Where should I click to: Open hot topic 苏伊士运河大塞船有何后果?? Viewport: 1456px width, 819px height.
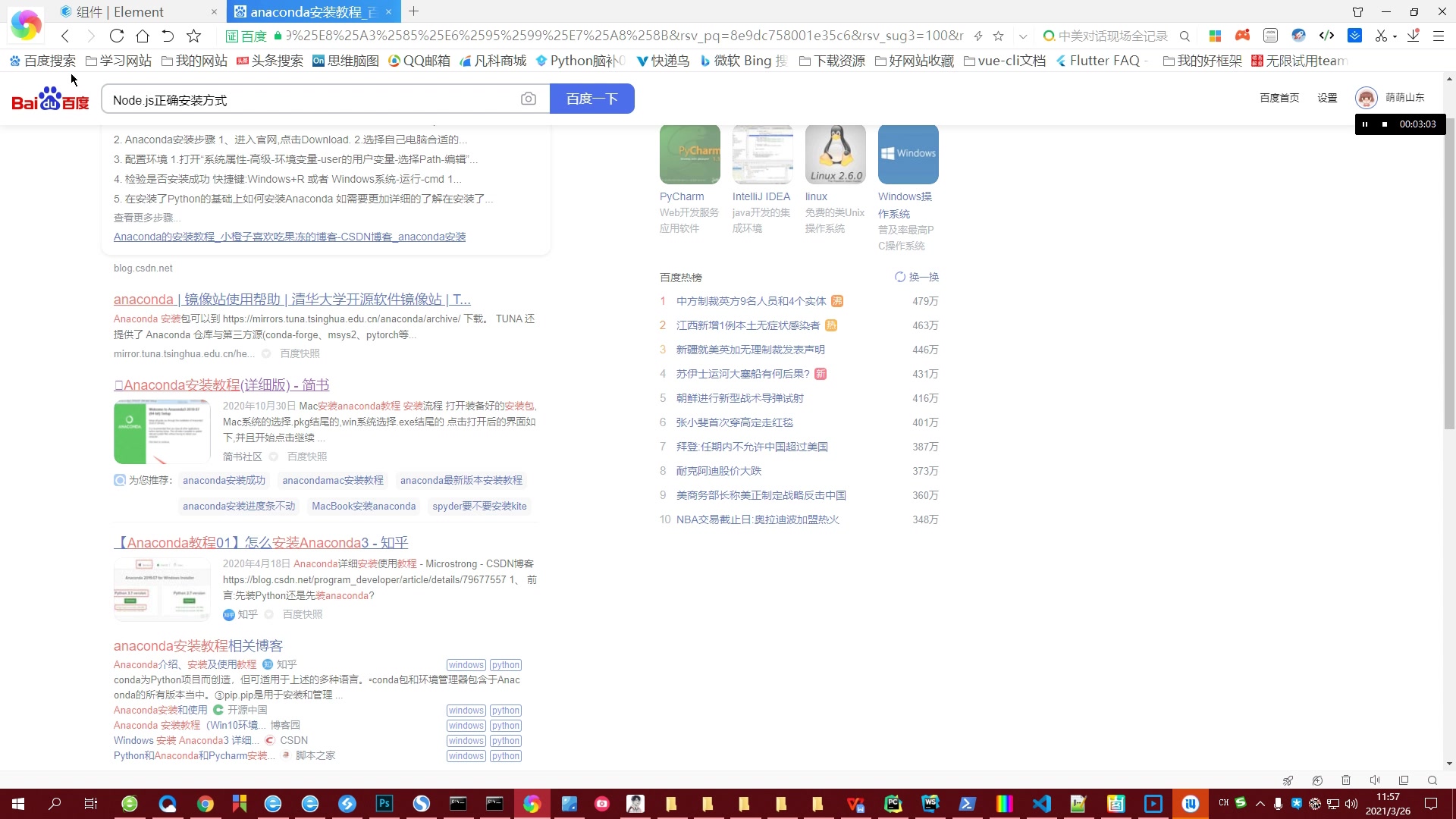pyautogui.click(x=743, y=374)
